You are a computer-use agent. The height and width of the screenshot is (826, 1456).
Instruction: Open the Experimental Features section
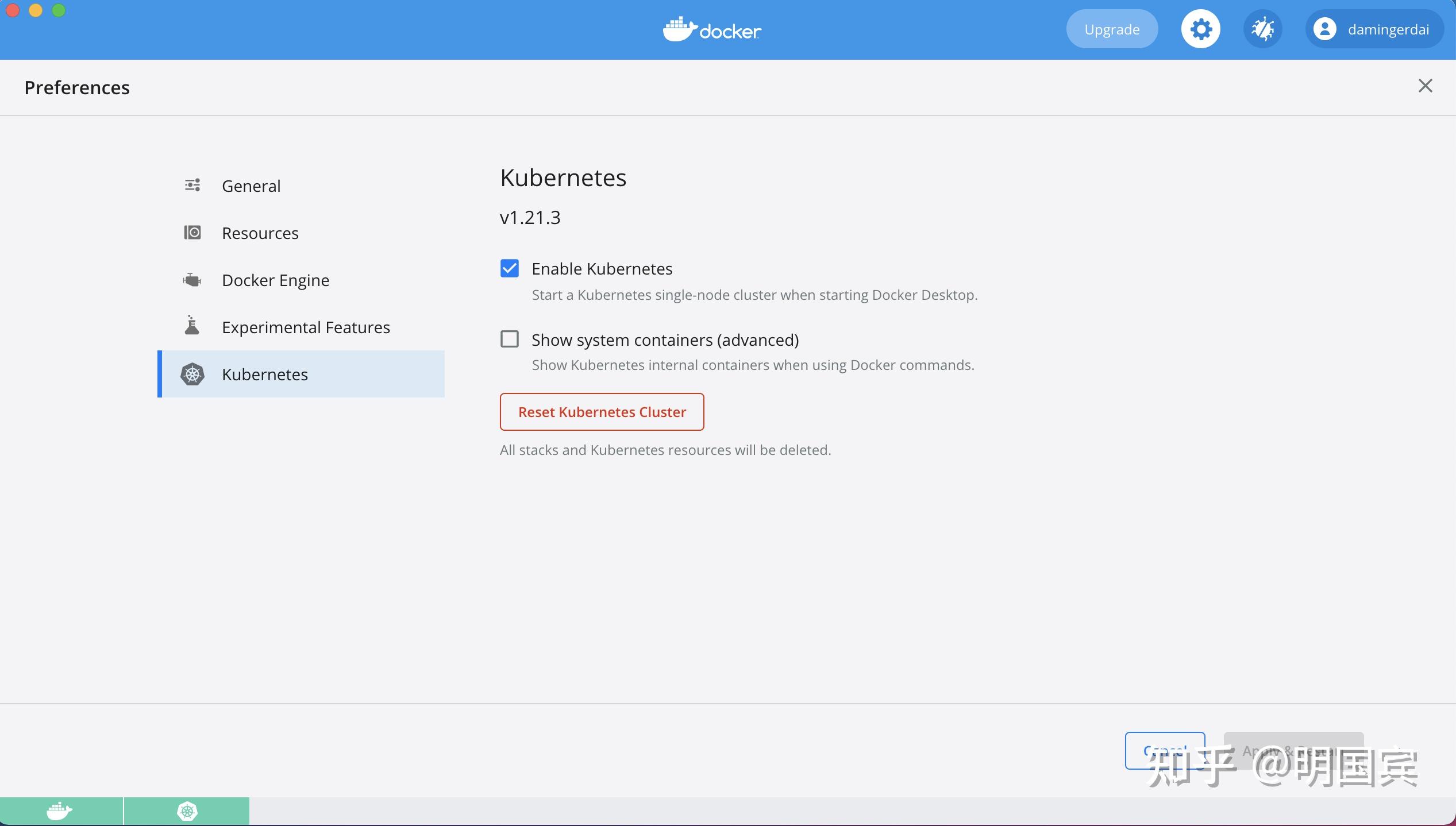pyautogui.click(x=305, y=326)
